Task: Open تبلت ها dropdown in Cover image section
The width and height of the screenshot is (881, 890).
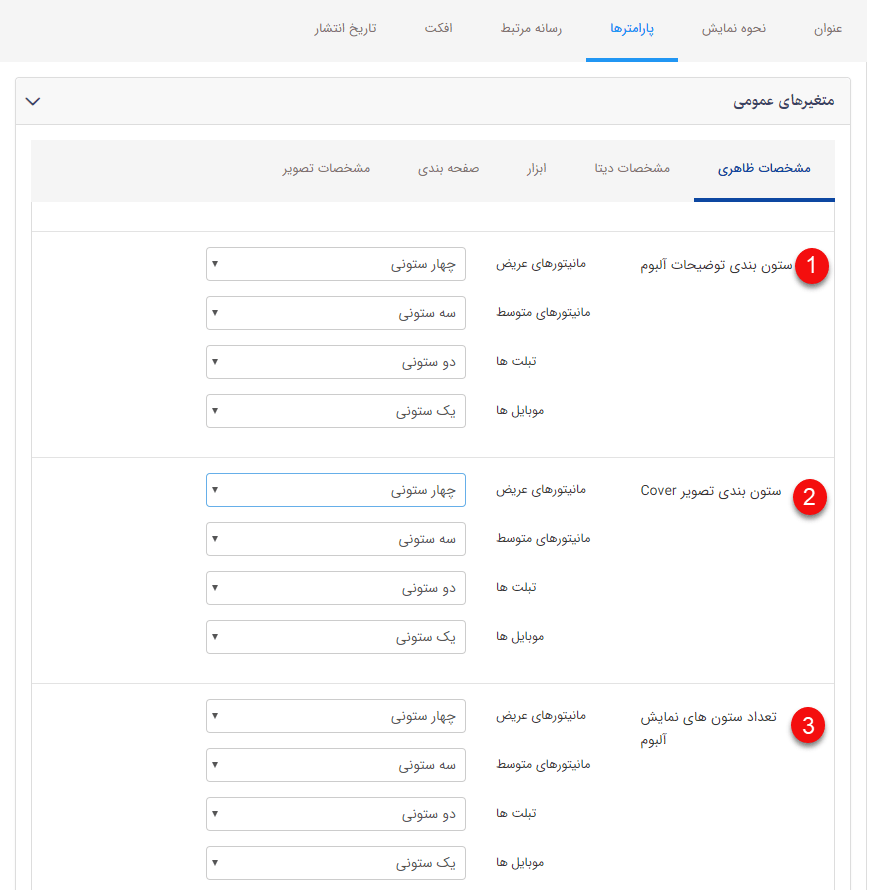Action: pyautogui.click(x=335, y=588)
